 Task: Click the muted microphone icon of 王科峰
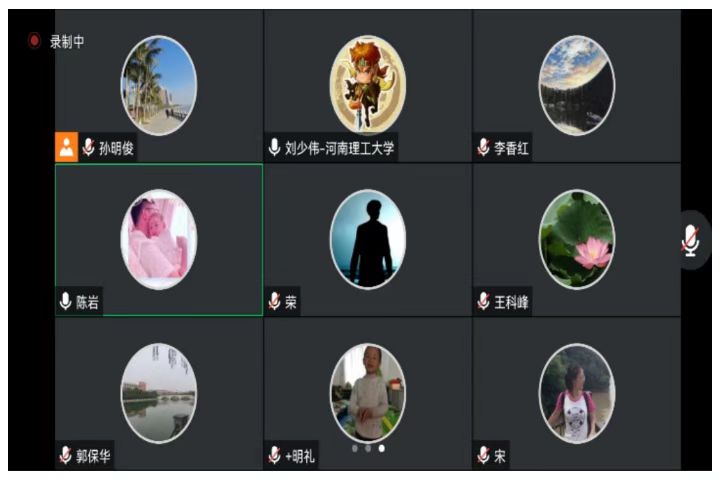483,301
